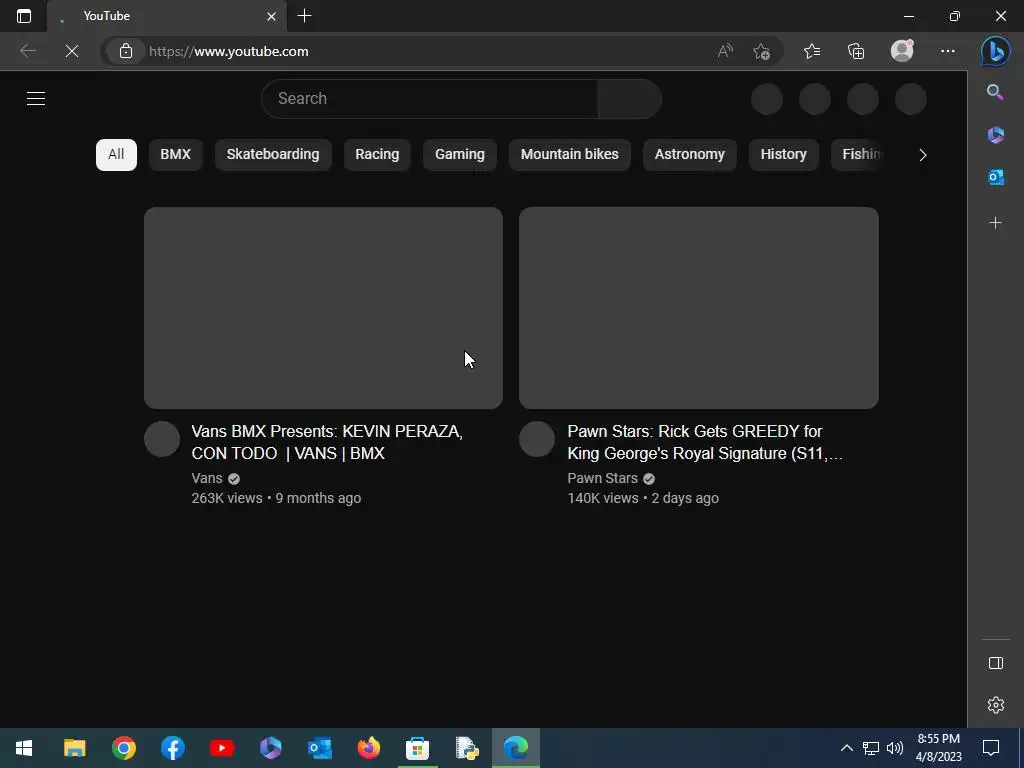Toggle the sidebar visibility icon

click(995, 664)
